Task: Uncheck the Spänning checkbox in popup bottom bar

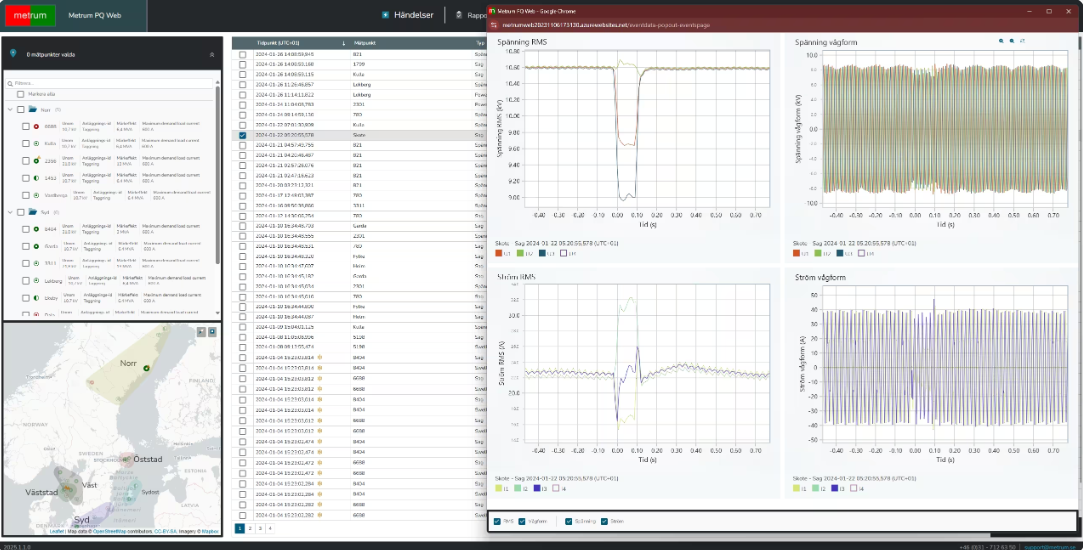Action: click(568, 522)
